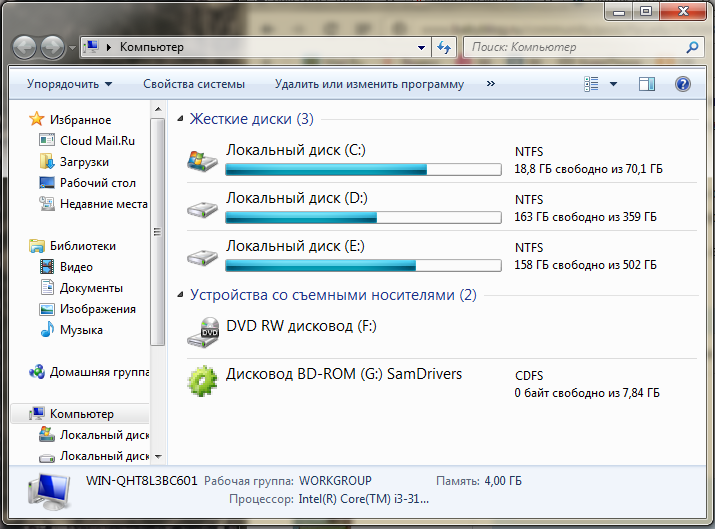Click the DVD RW дисковод (F:) label
Viewport: 715px width, 529px height.
[301, 326]
